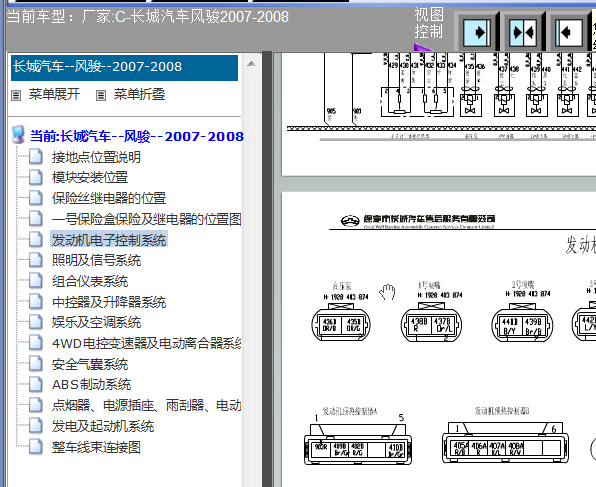Click document icon next to 发动机电子控制系统
The height and width of the screenshot is (487, 596).
click(36, 240)
